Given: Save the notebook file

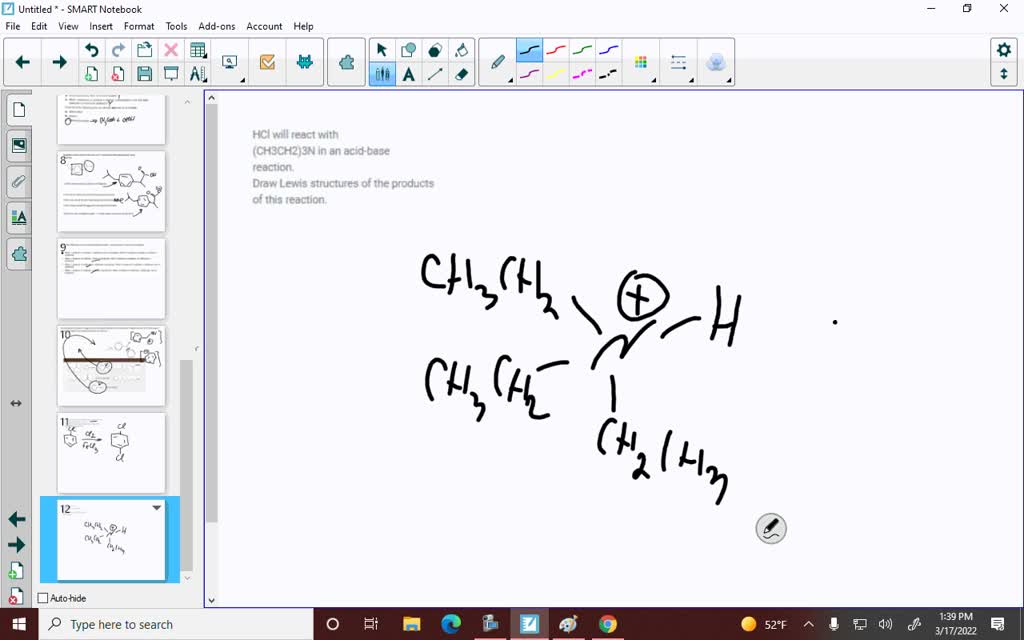Looking at the screenshot, I should tap(144, 74).
